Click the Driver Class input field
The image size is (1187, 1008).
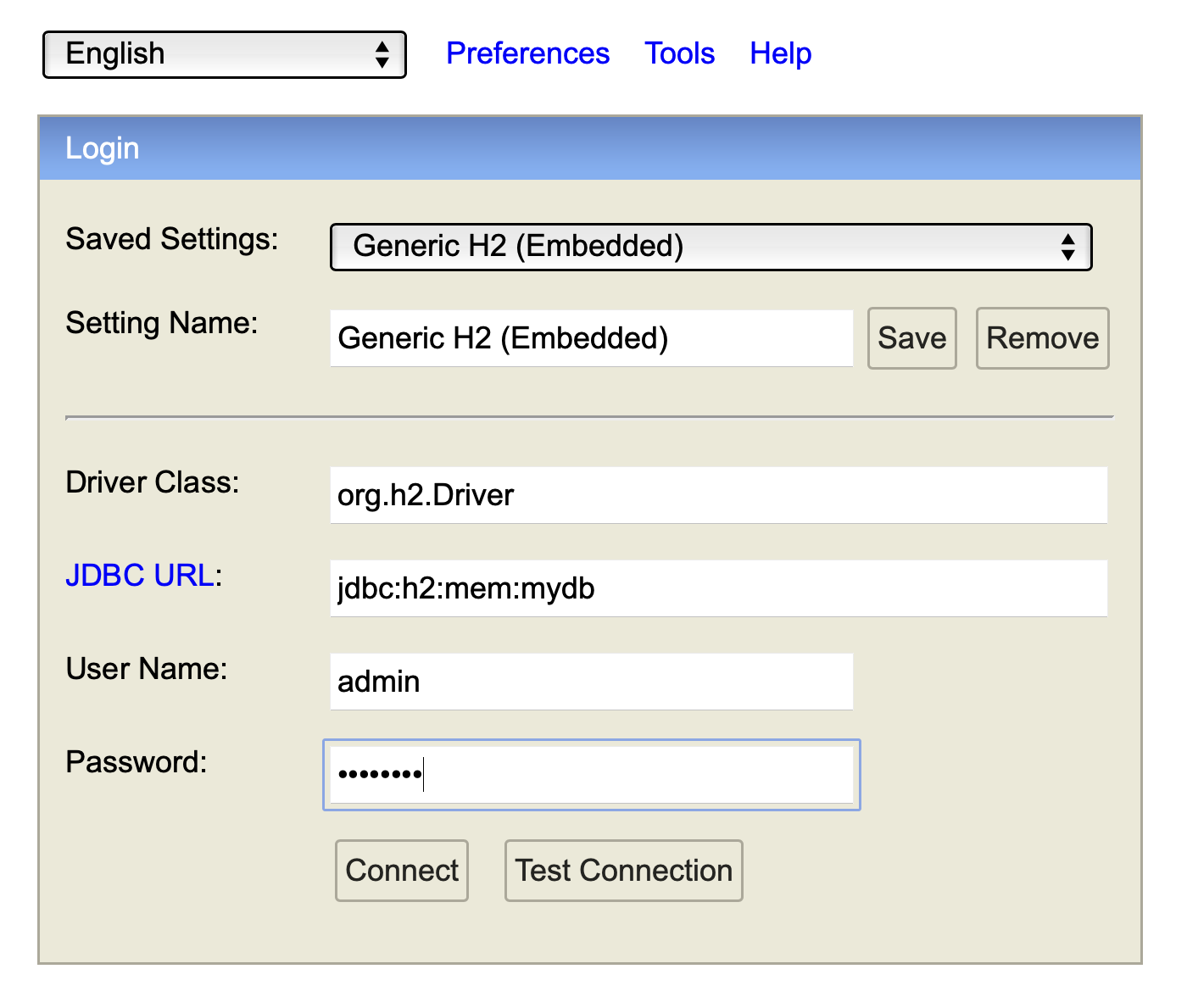pyautogui.click(x=718, y=495)
